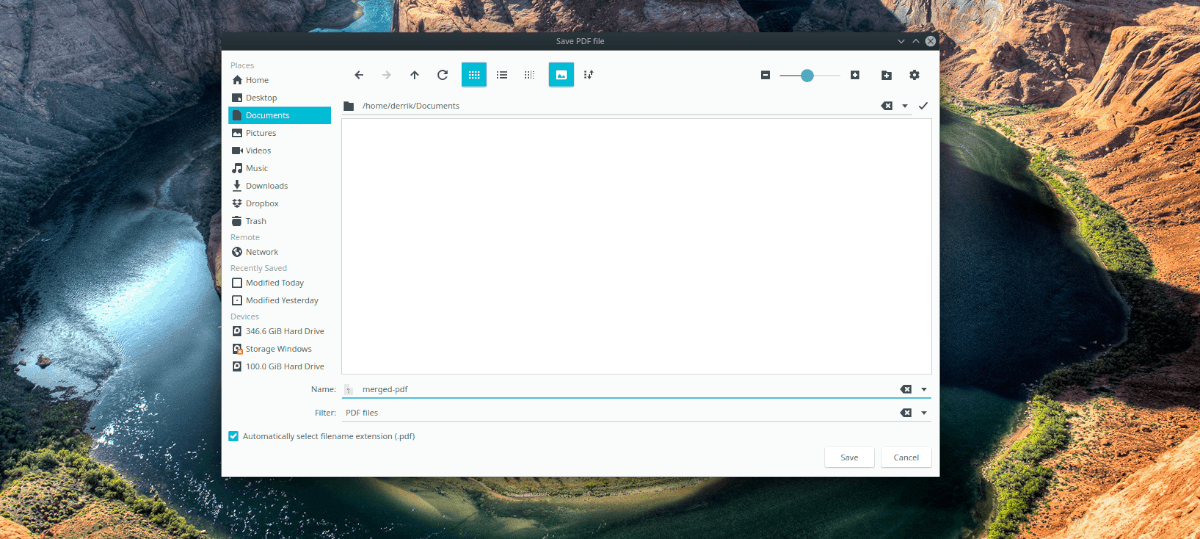Image resolution: width=1200 pixels, height=539 pixels.
Task: Open the Name field dropdown arrow
Action: (x=924, y=390)
